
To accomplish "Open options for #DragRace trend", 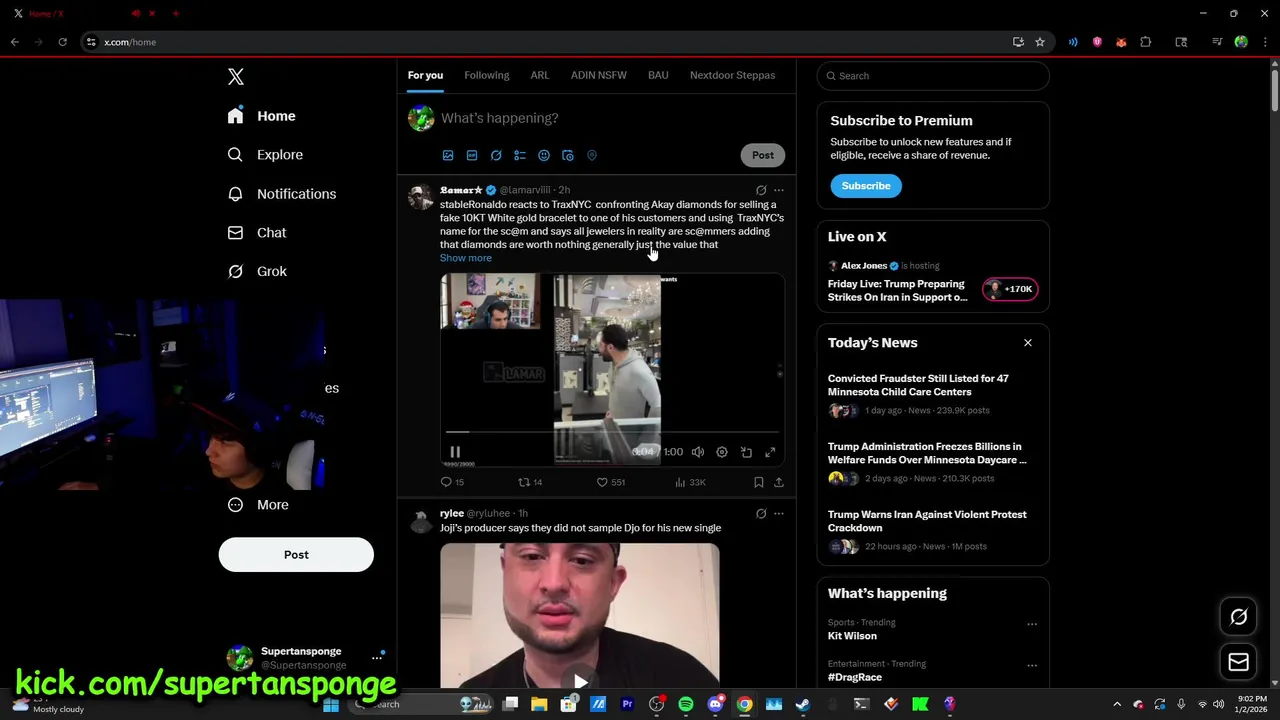I will [1032, 666].
